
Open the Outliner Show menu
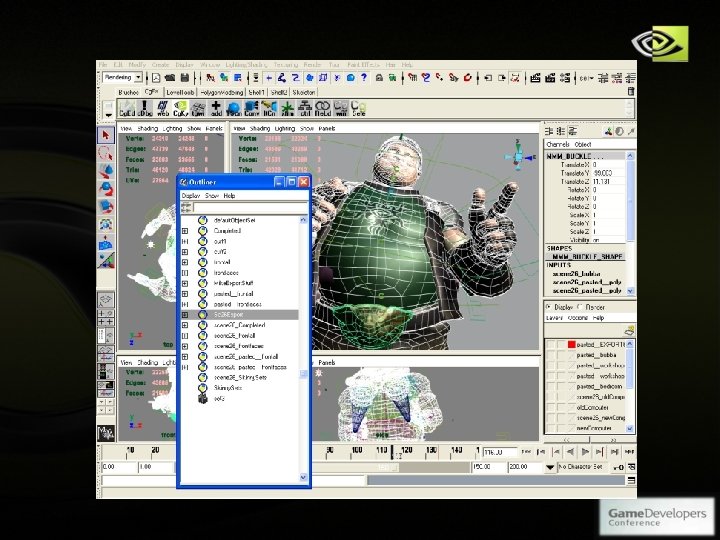tap(212, 196)
